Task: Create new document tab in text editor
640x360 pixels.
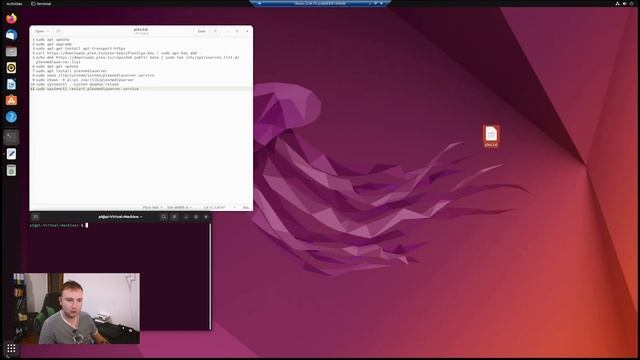Action: coord(58,31)
